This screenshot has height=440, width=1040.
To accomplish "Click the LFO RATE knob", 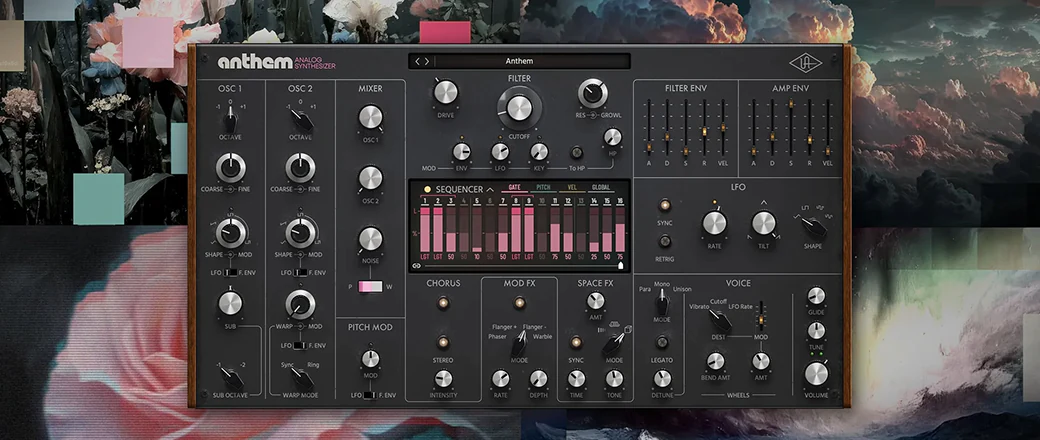I will click(x=714, y=223).
